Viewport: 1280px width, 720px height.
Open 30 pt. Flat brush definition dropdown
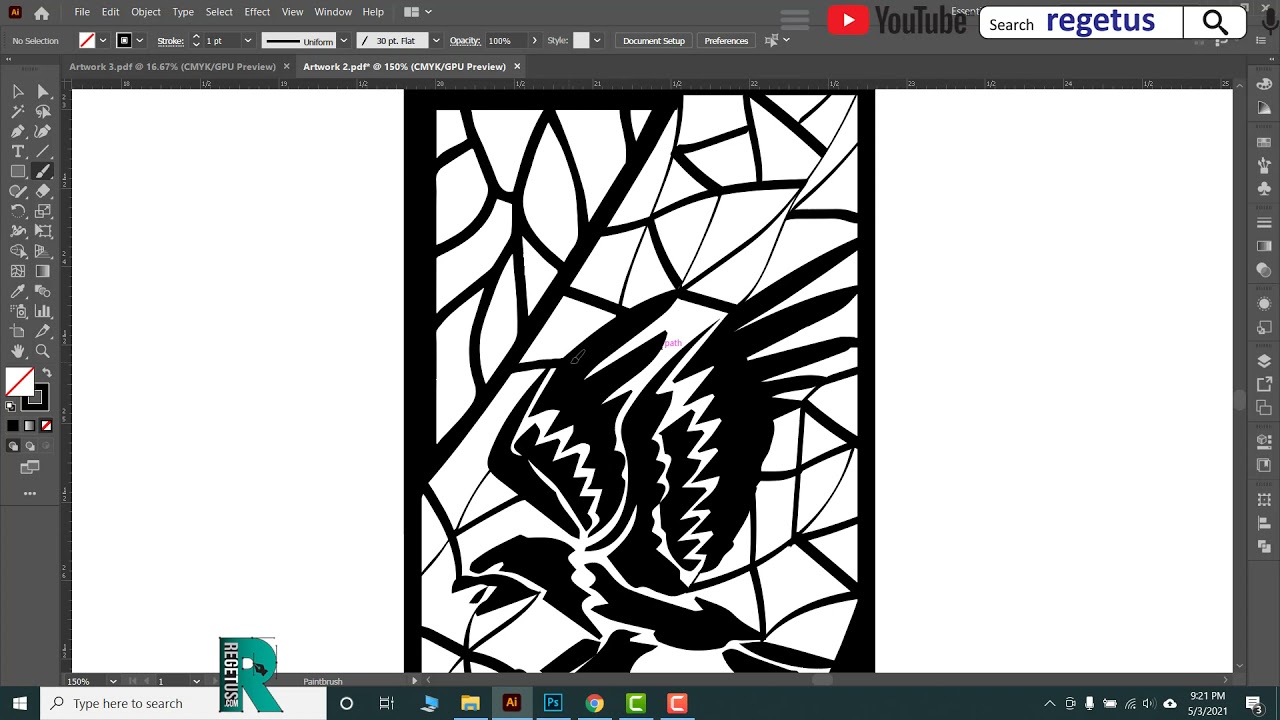pyautogui.click(x=436, y=41)
